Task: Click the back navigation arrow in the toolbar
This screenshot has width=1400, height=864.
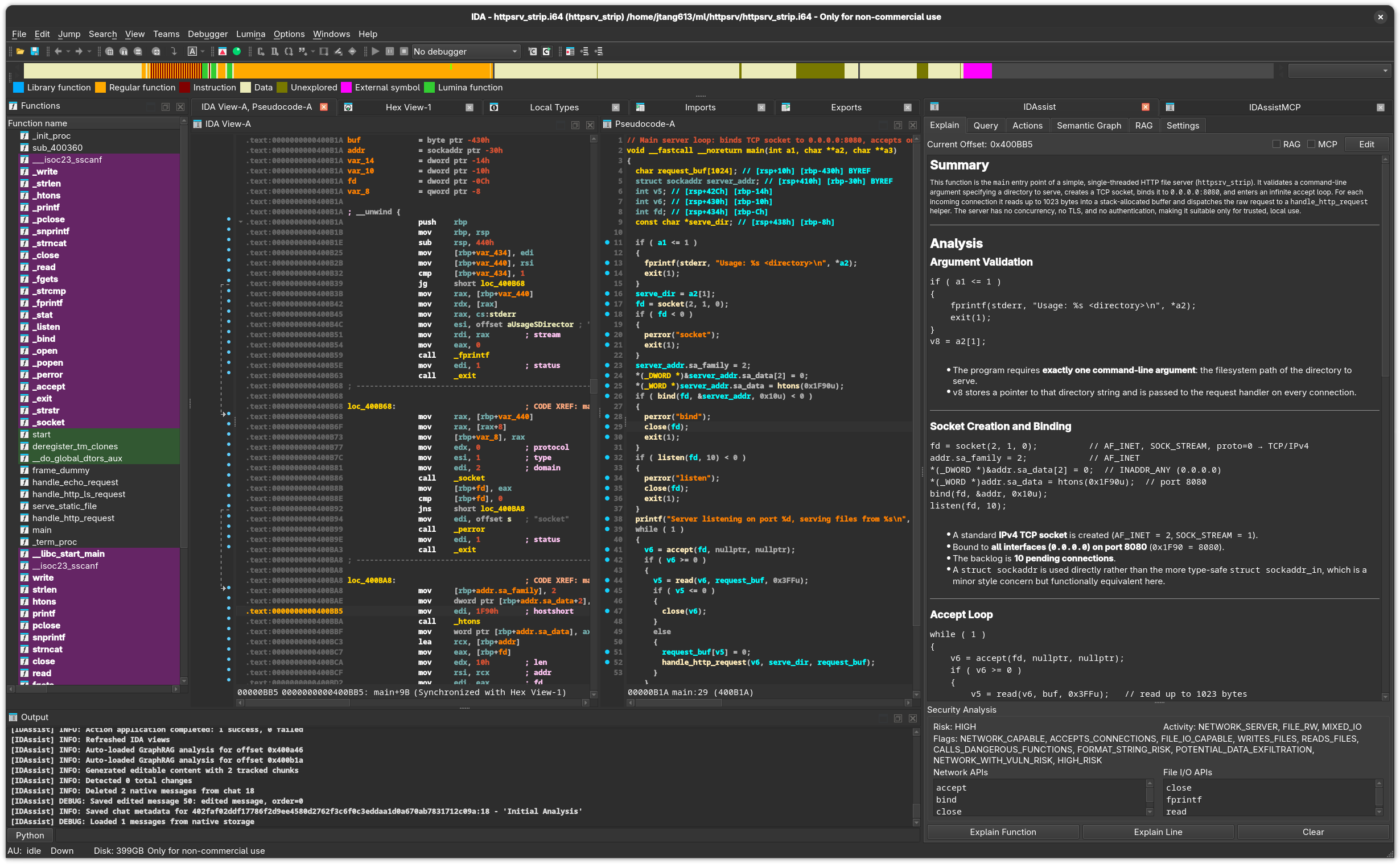Action: coord(59,52)
